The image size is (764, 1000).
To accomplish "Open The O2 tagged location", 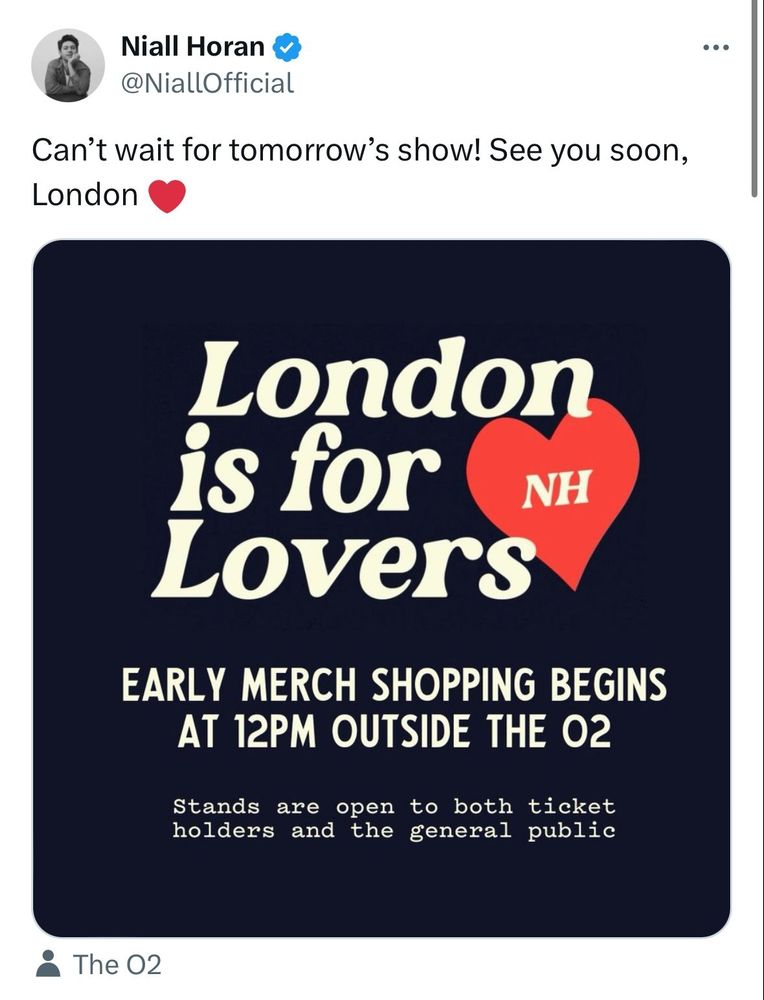I will (117, 964).
